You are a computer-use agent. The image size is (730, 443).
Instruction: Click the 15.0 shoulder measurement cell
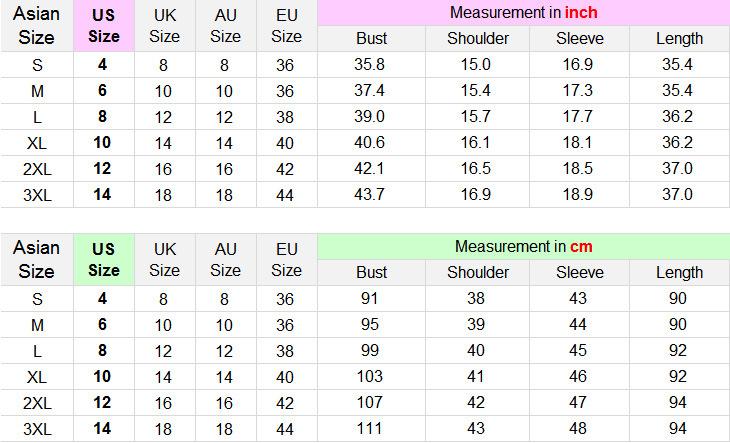click(x=477, y=64)
